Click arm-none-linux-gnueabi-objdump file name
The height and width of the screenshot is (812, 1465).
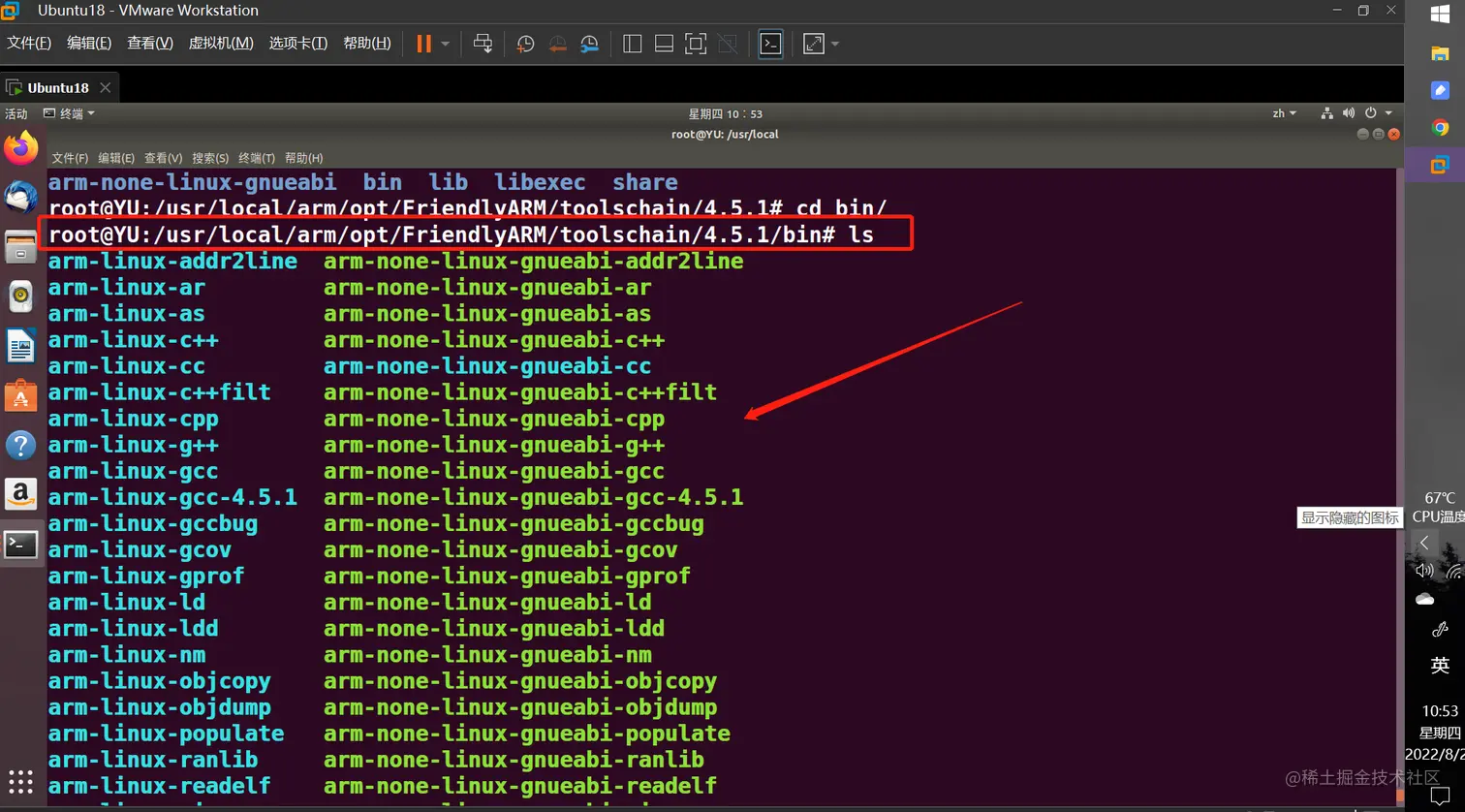pyautogui.click(x=520, y=707)
